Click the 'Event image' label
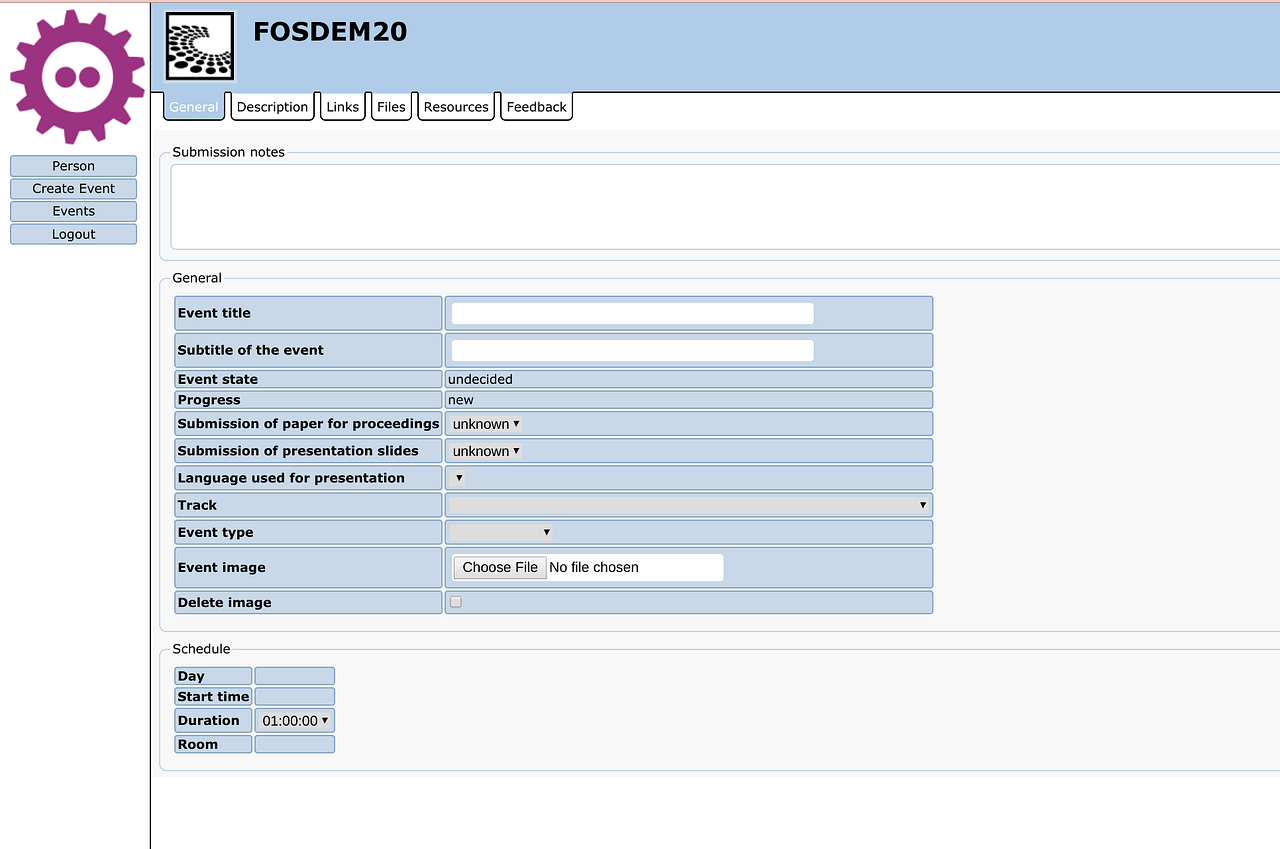 point(222,567)
